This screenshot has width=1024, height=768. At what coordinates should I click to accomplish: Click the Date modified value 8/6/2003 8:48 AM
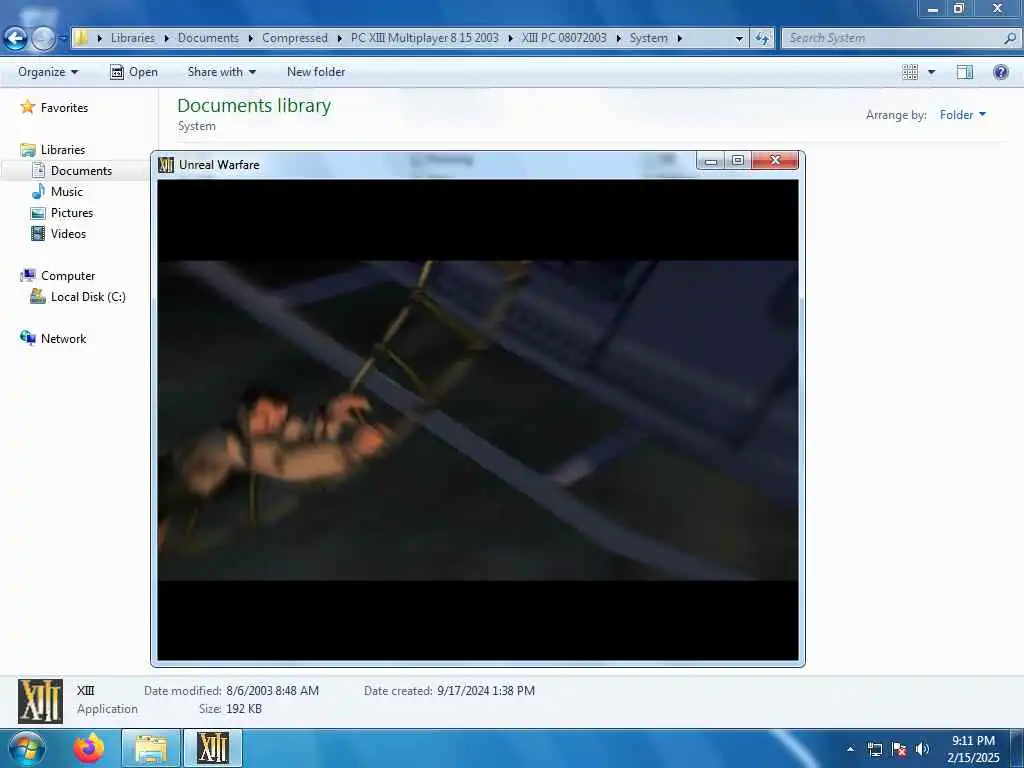(x=272, y=690)
